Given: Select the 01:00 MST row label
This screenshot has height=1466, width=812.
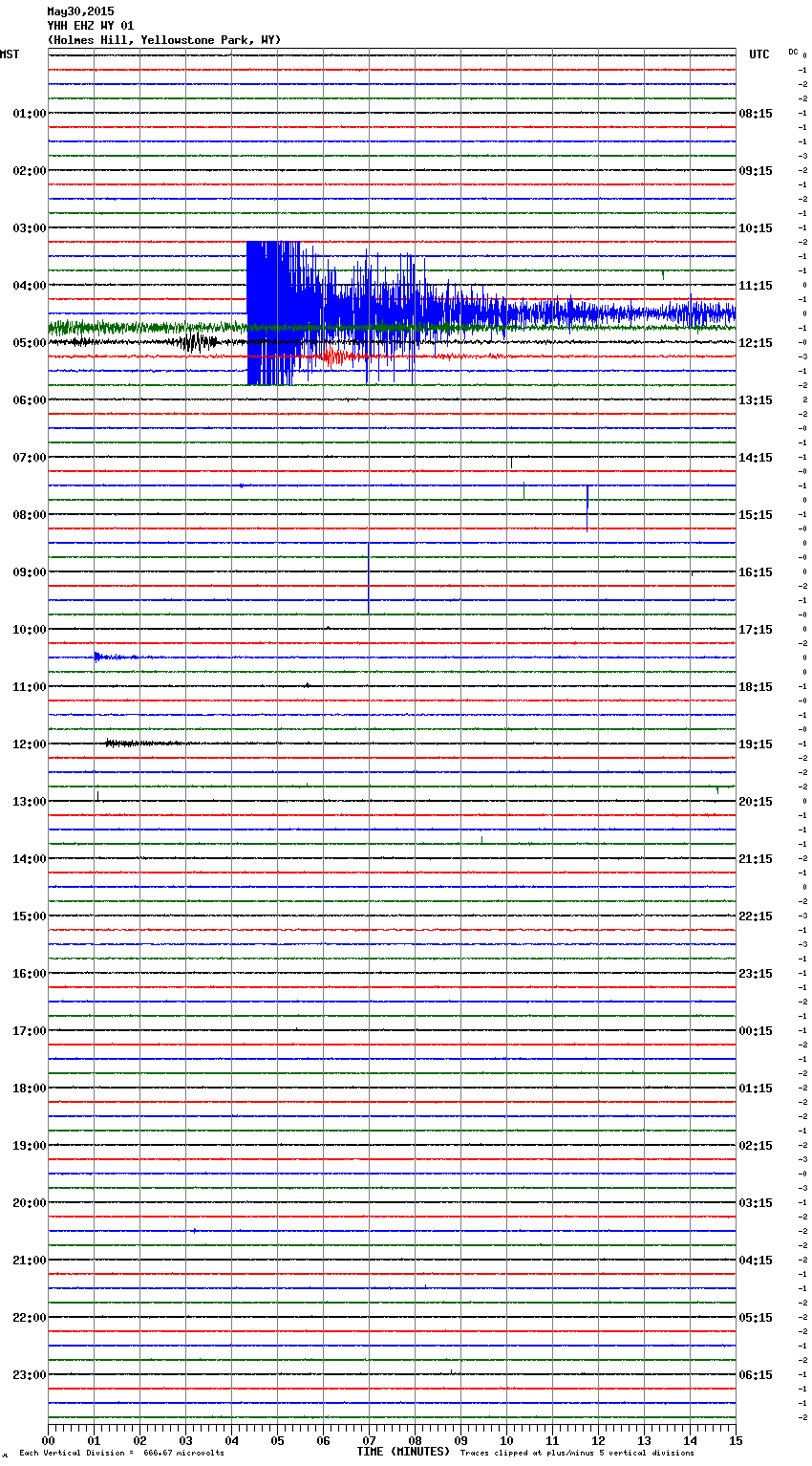Looking at the screenshot, I should (x=30, y=114).
